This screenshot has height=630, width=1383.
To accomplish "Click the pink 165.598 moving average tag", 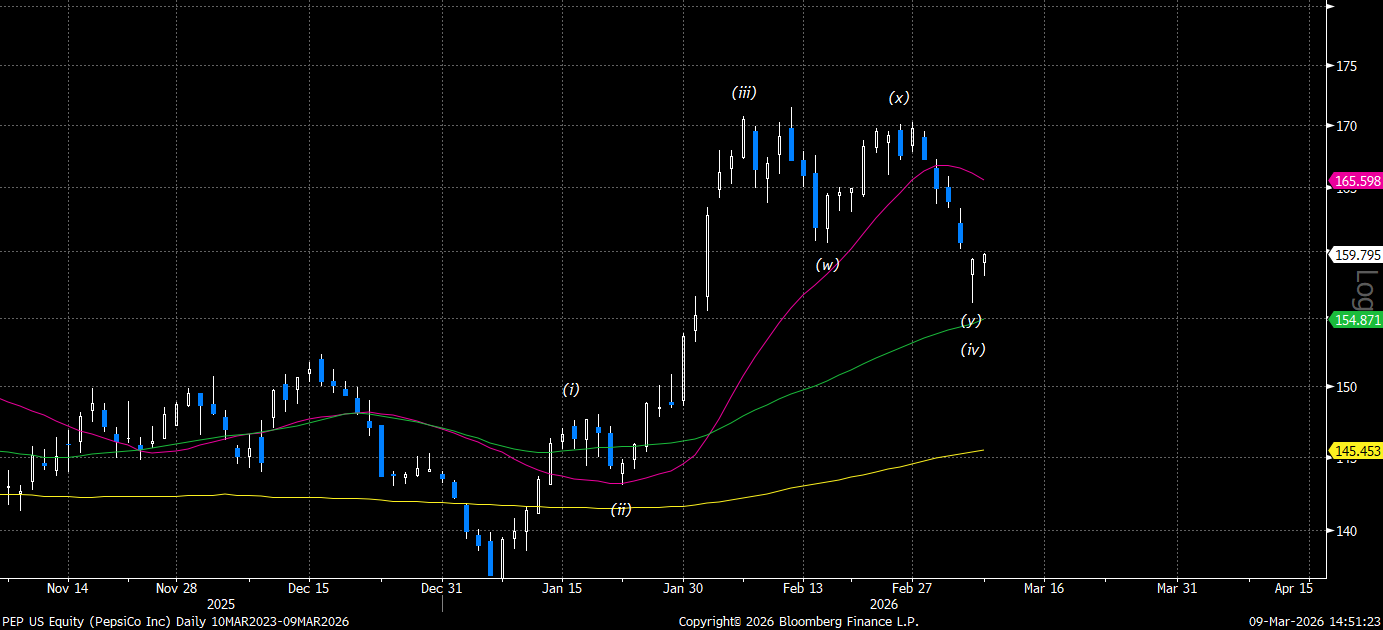I will coord(1356,181).
